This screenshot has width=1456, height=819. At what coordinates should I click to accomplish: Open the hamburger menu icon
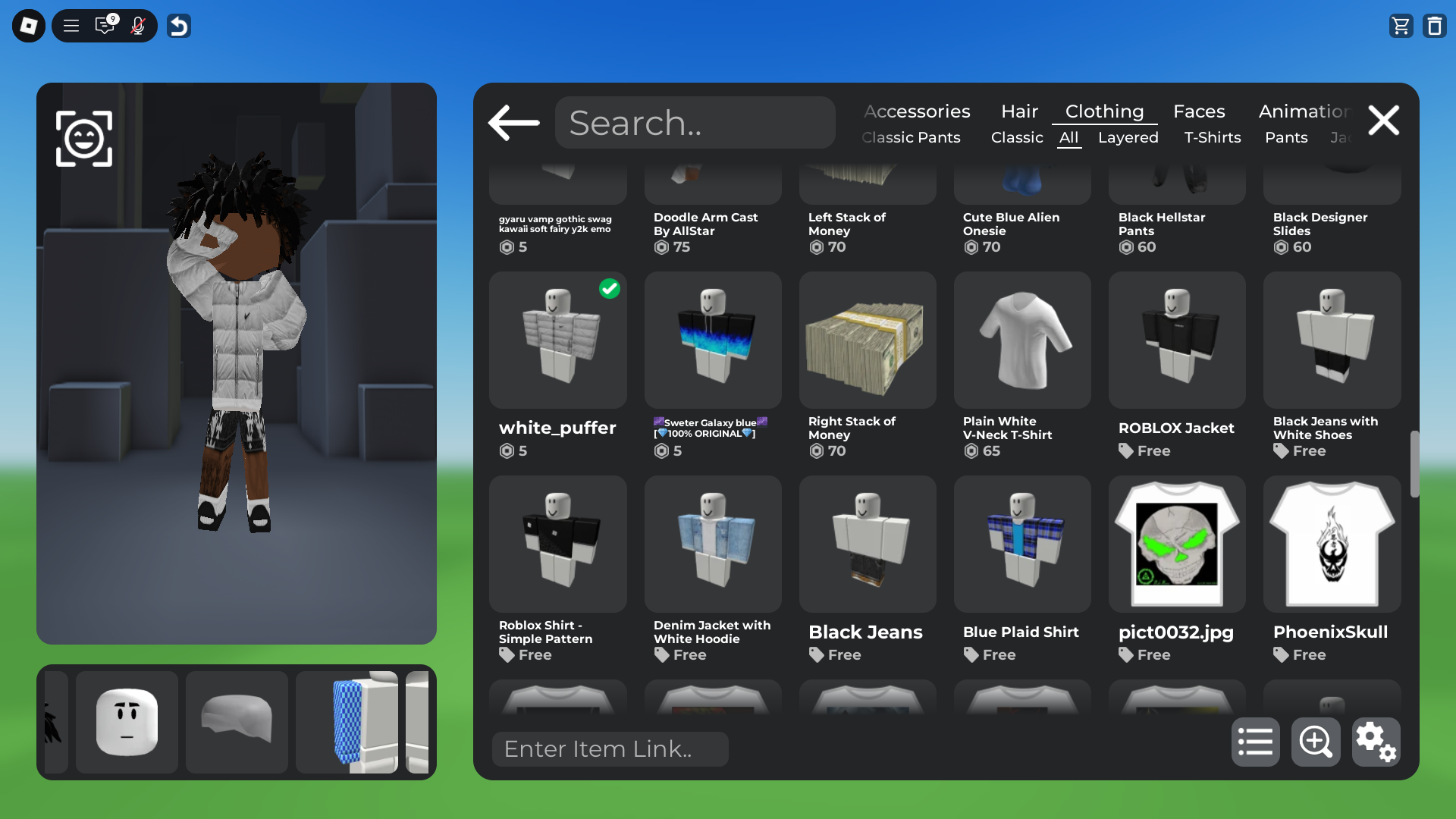point(71,26)
